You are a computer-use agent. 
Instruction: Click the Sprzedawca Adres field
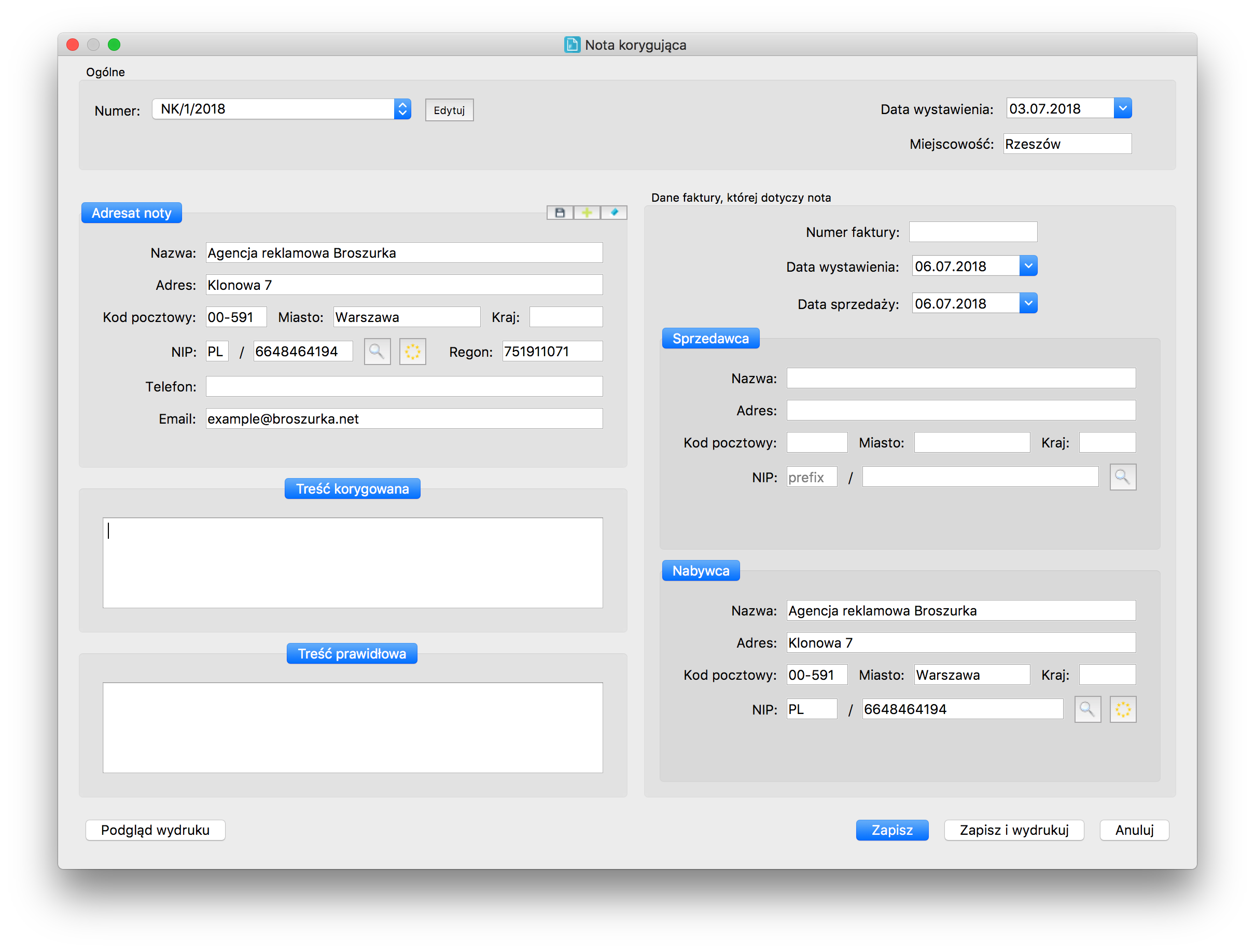(x=961, y=411)
